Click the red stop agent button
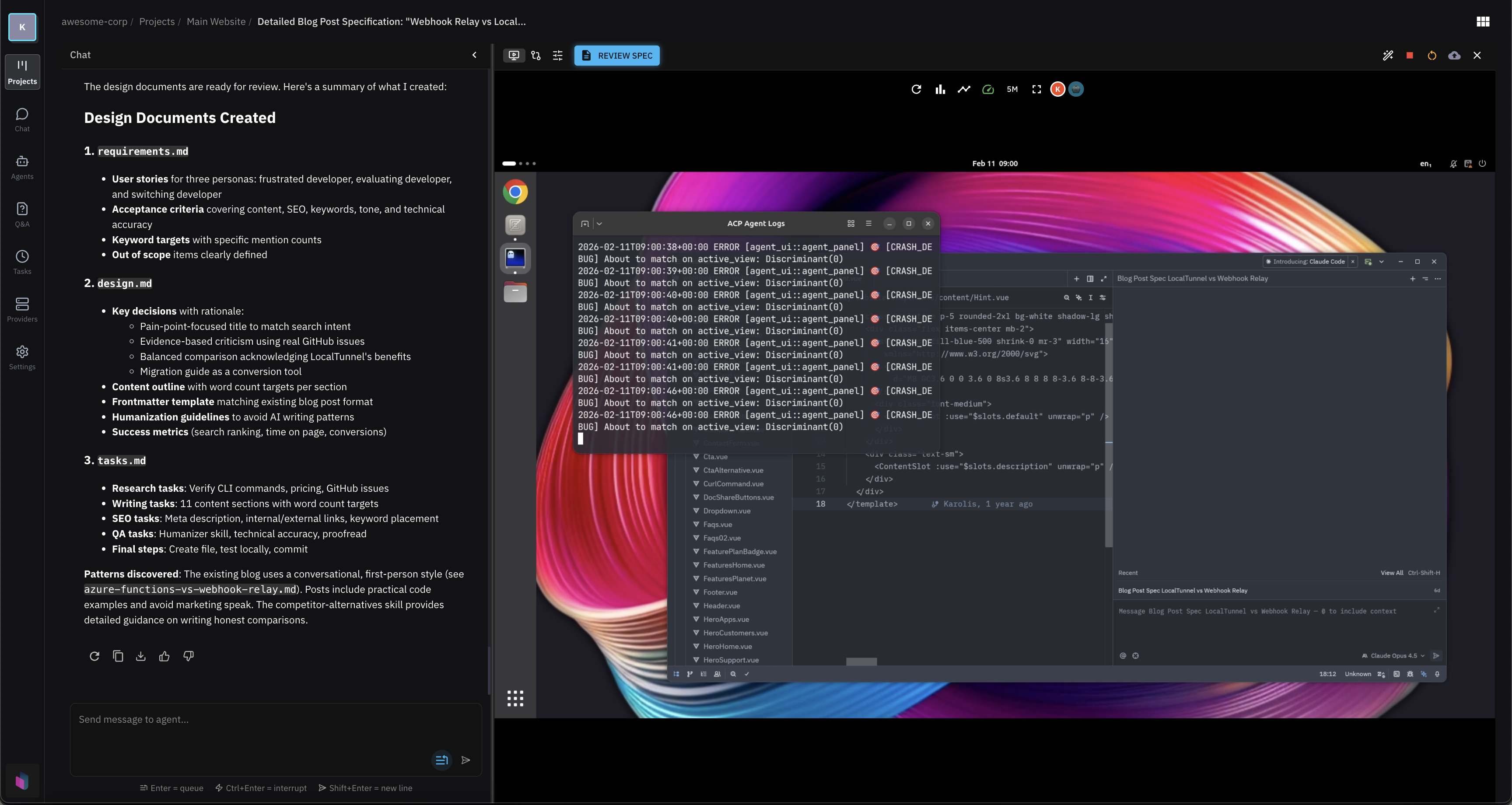Image resolution: width=1512 pixels, height=805 pixels. point(1410,55)
